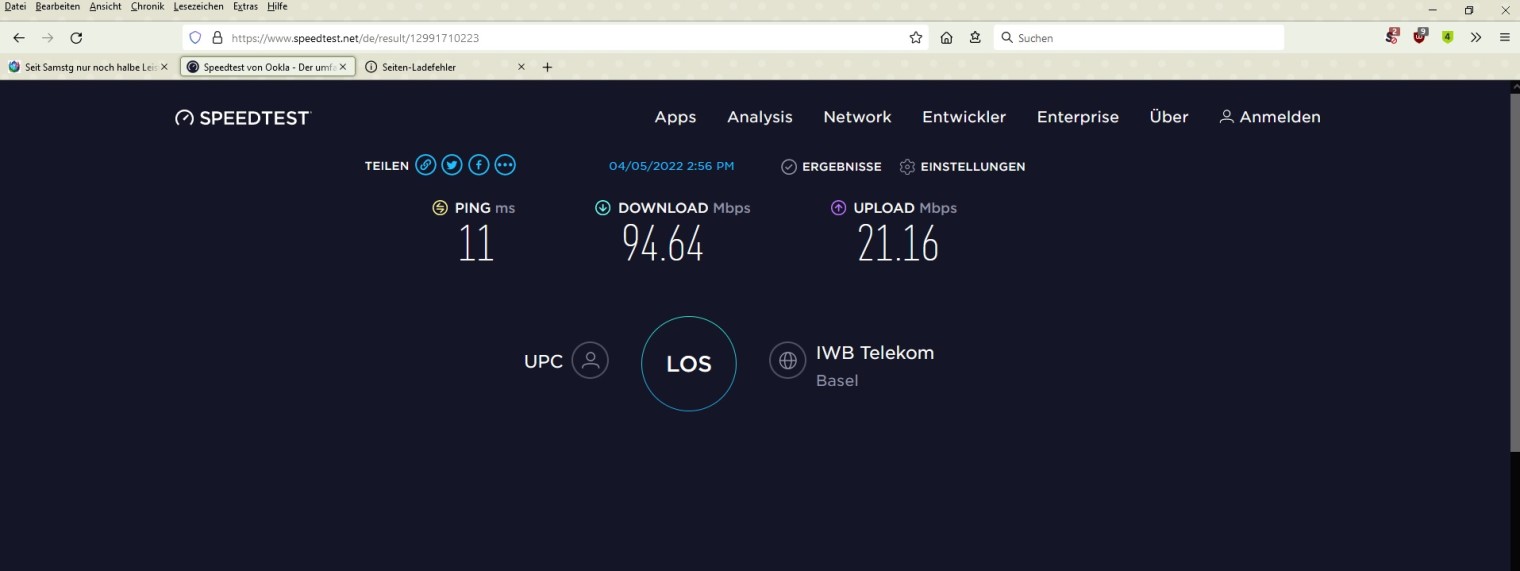This screenshot has width=1520, height=571.
Task: Switch to the Seiten-Ladefehler tab
Action: (x=440, y=67)
